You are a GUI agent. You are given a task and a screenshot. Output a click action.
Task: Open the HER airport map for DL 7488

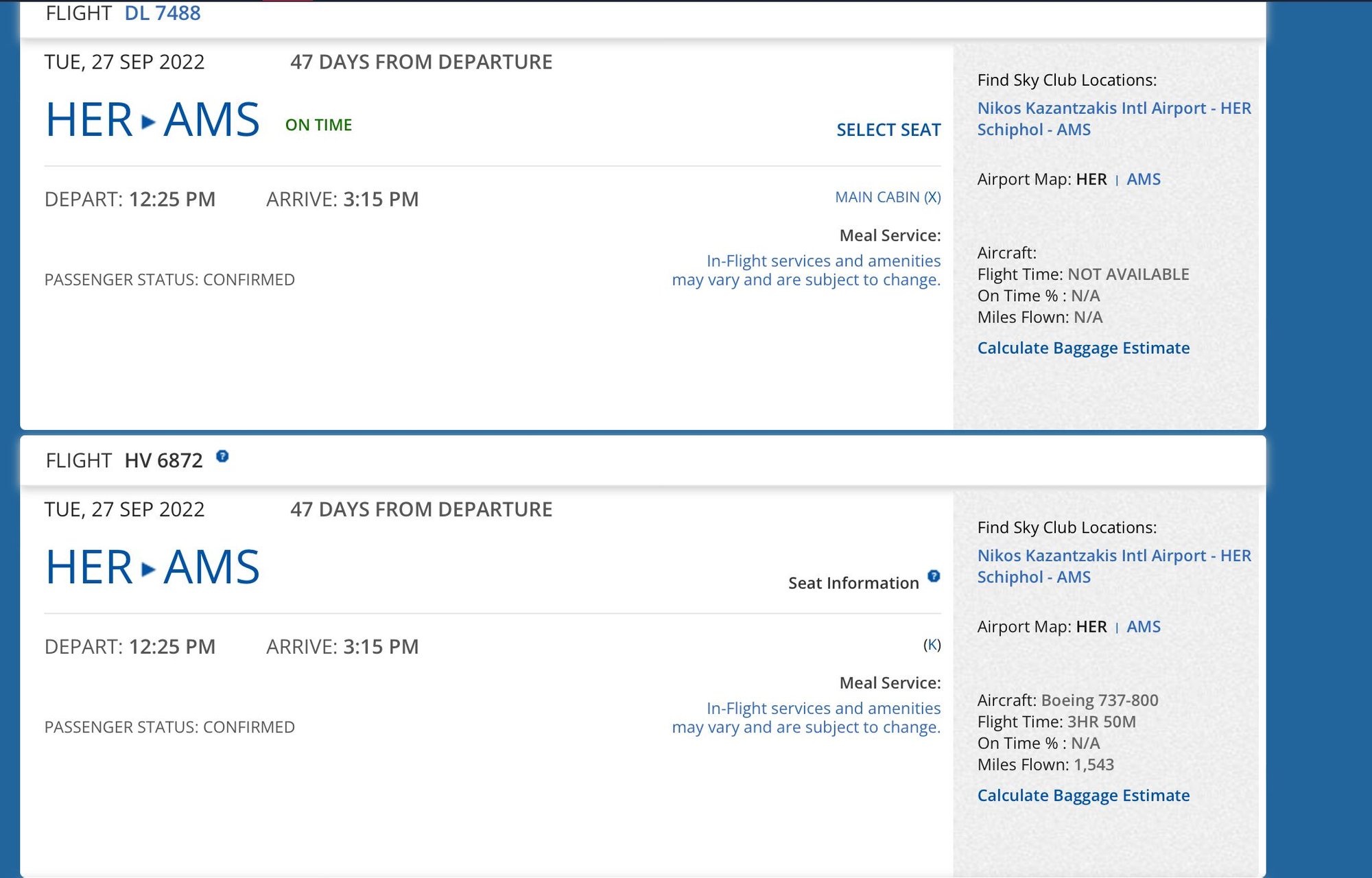pos(1091,180)
